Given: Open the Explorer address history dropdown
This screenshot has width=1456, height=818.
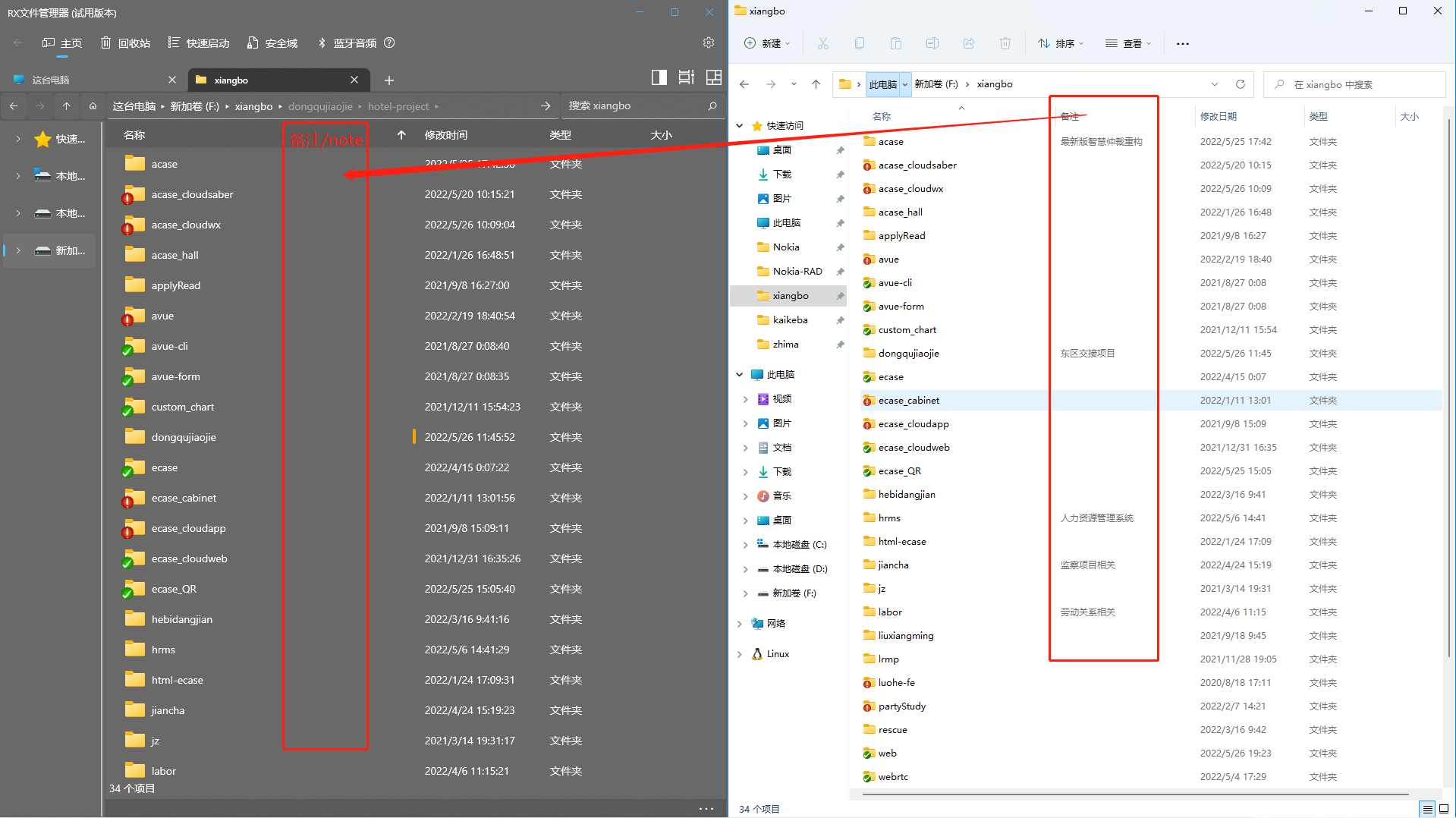Looking at the screenshot, I should pyautogui.click(x=1215, y=84).
